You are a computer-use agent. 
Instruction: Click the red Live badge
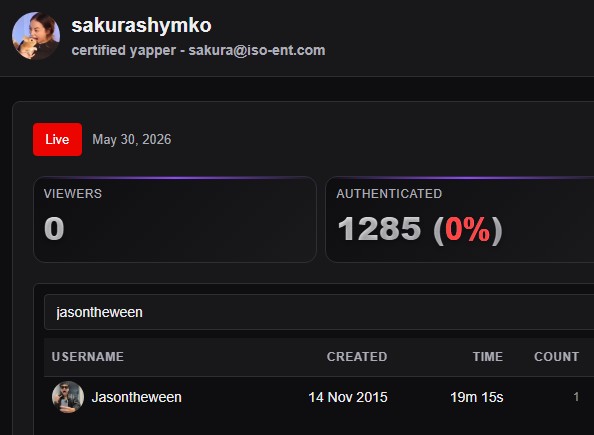pos(57,139)
